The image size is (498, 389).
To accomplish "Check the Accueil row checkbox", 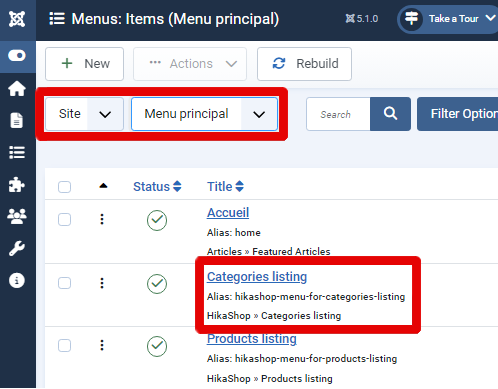I will coord(64,220).
